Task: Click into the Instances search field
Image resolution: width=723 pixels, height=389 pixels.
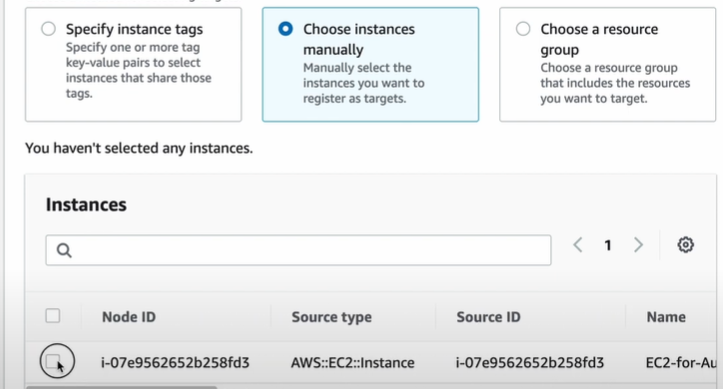Action: [x=298, y=250]
